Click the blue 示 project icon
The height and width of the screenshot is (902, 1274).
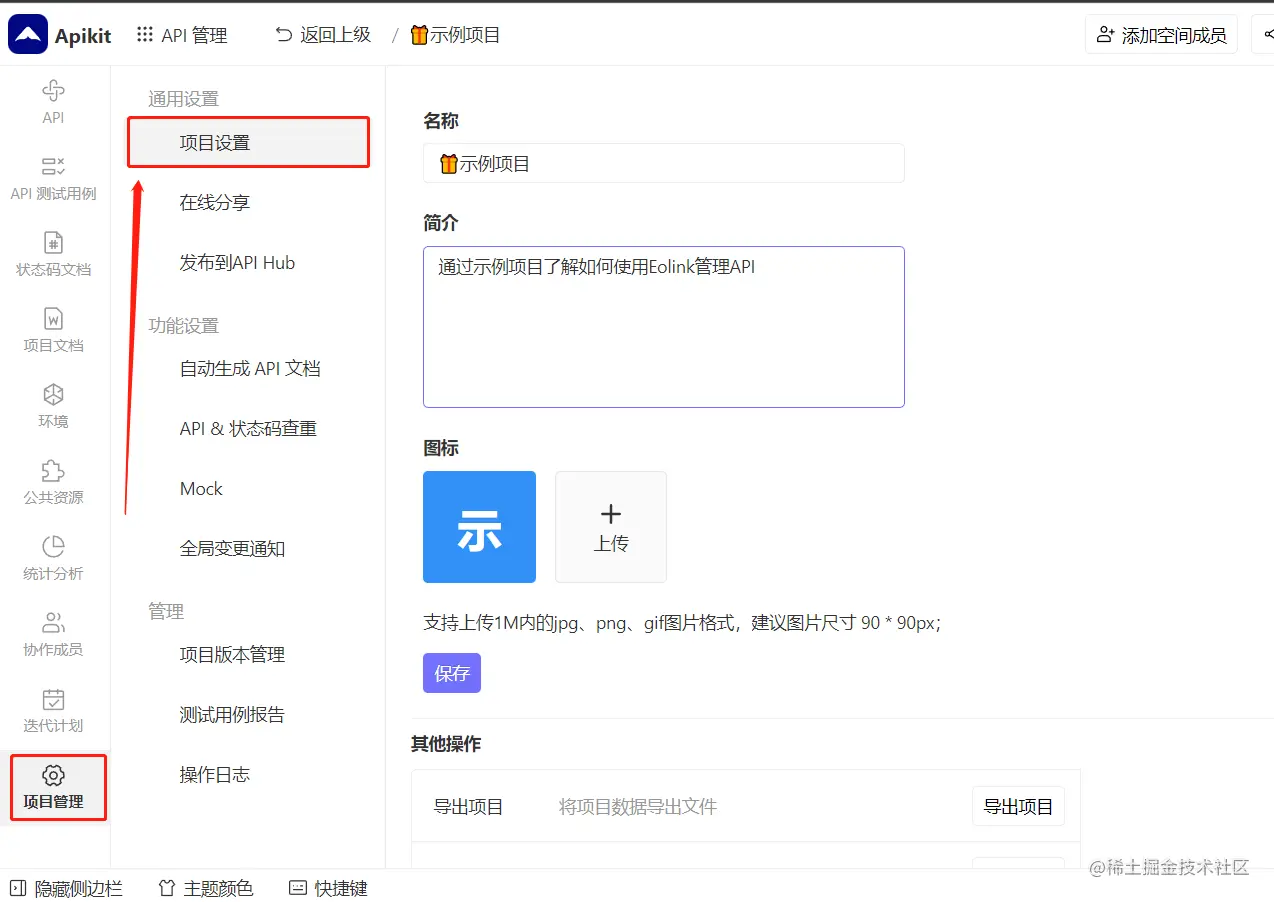click(x=479, y=527)
